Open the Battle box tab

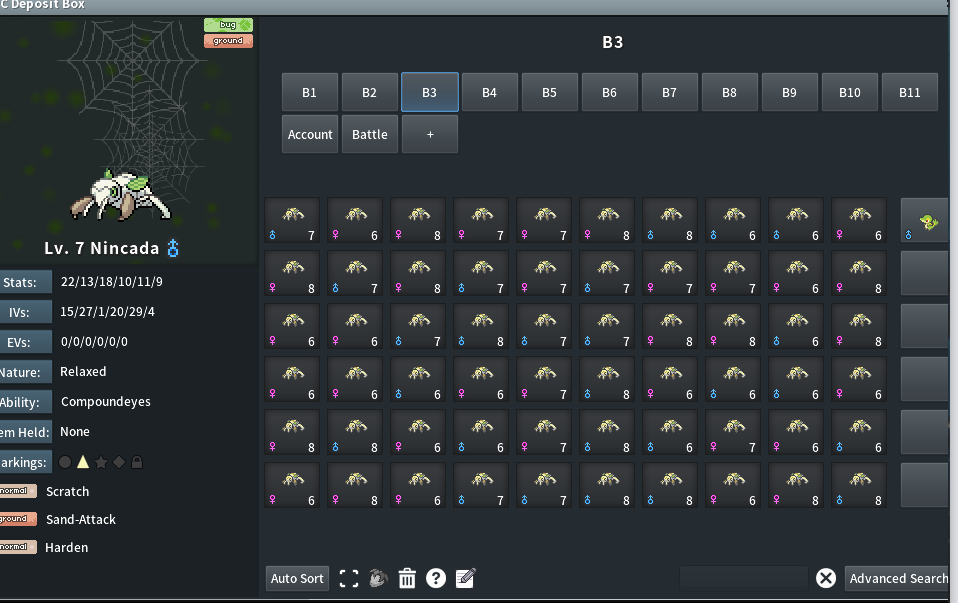click(x=370, y=134)
